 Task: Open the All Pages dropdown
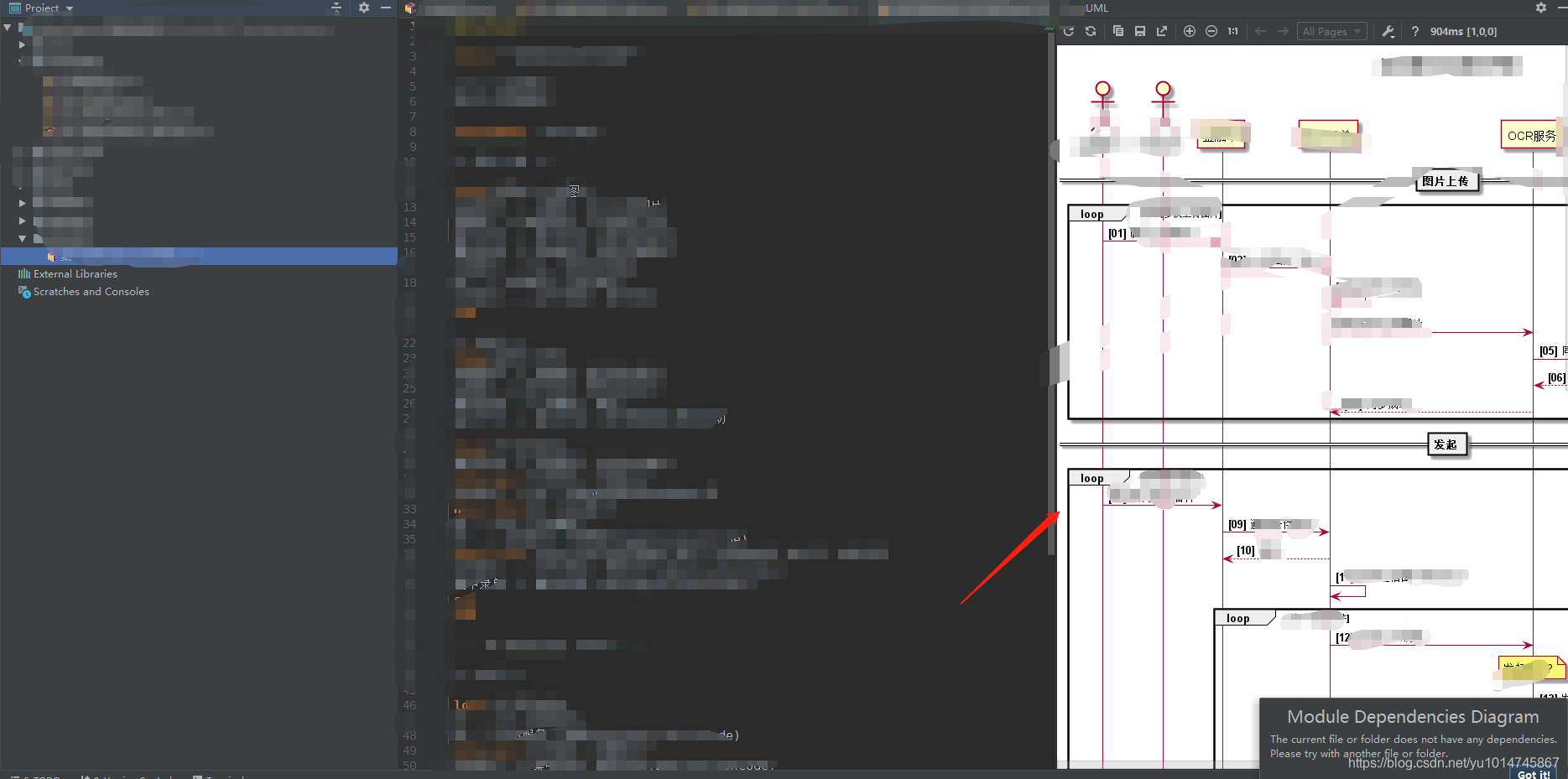[1332, 31]
